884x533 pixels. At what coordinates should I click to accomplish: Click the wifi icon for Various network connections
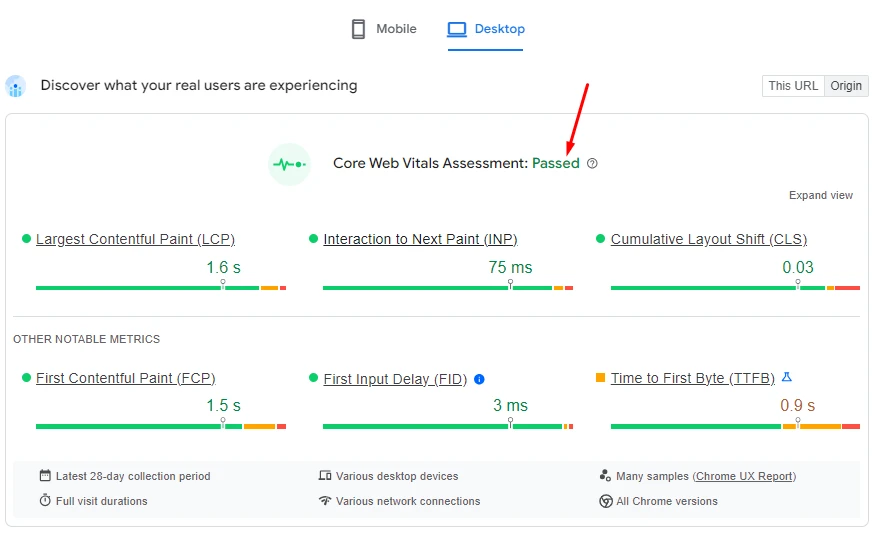click(325, 501)
